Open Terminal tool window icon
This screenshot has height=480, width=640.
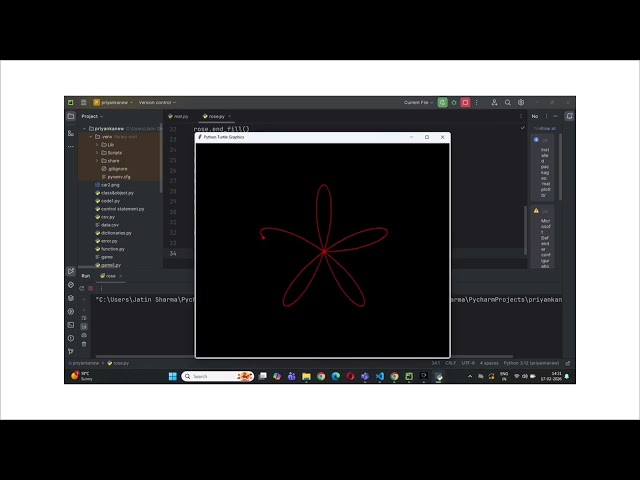[x=71, y=325]
